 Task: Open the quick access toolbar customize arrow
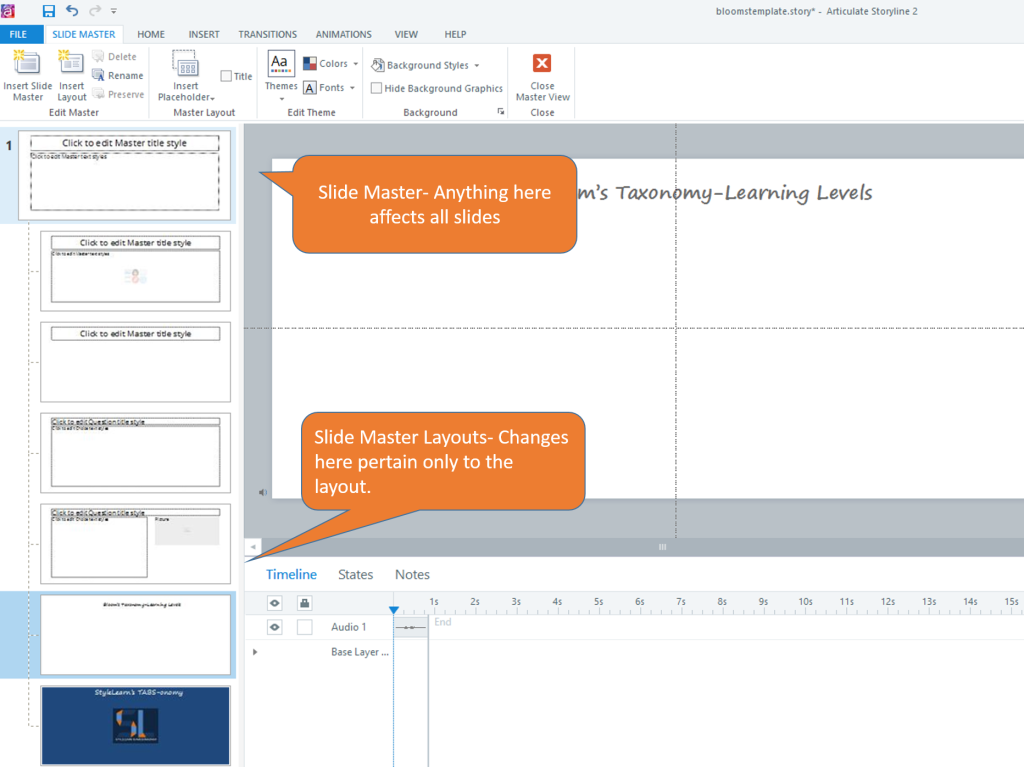(114, 11)
